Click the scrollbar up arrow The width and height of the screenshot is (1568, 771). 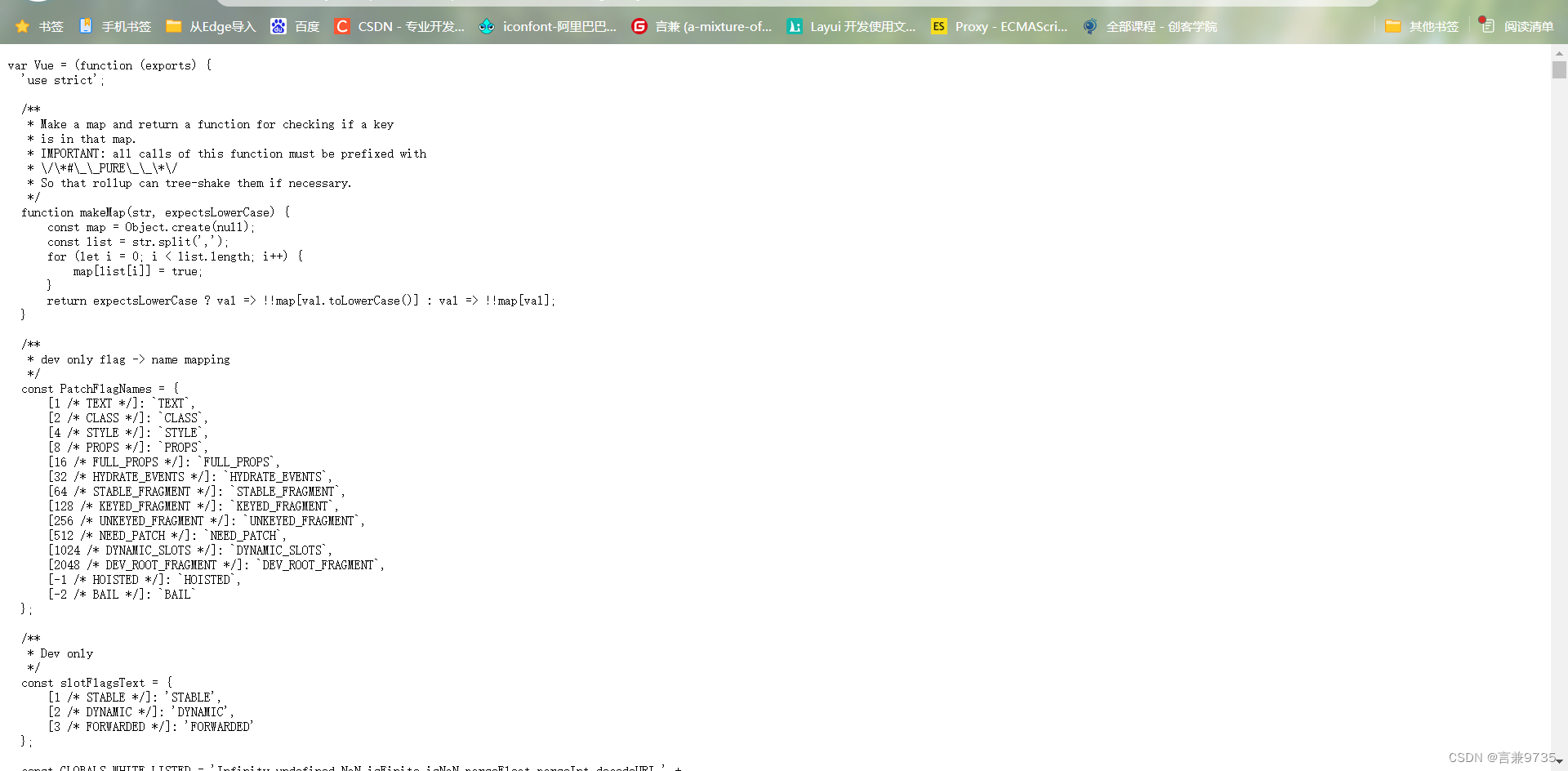(x=1559, y=54)
